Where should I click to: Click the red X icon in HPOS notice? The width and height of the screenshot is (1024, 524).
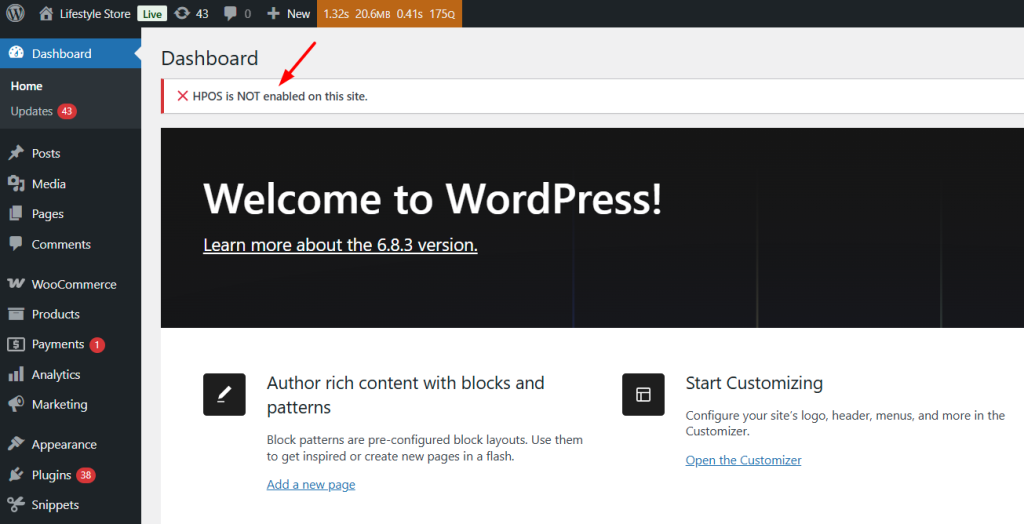(x=183, y=96)
